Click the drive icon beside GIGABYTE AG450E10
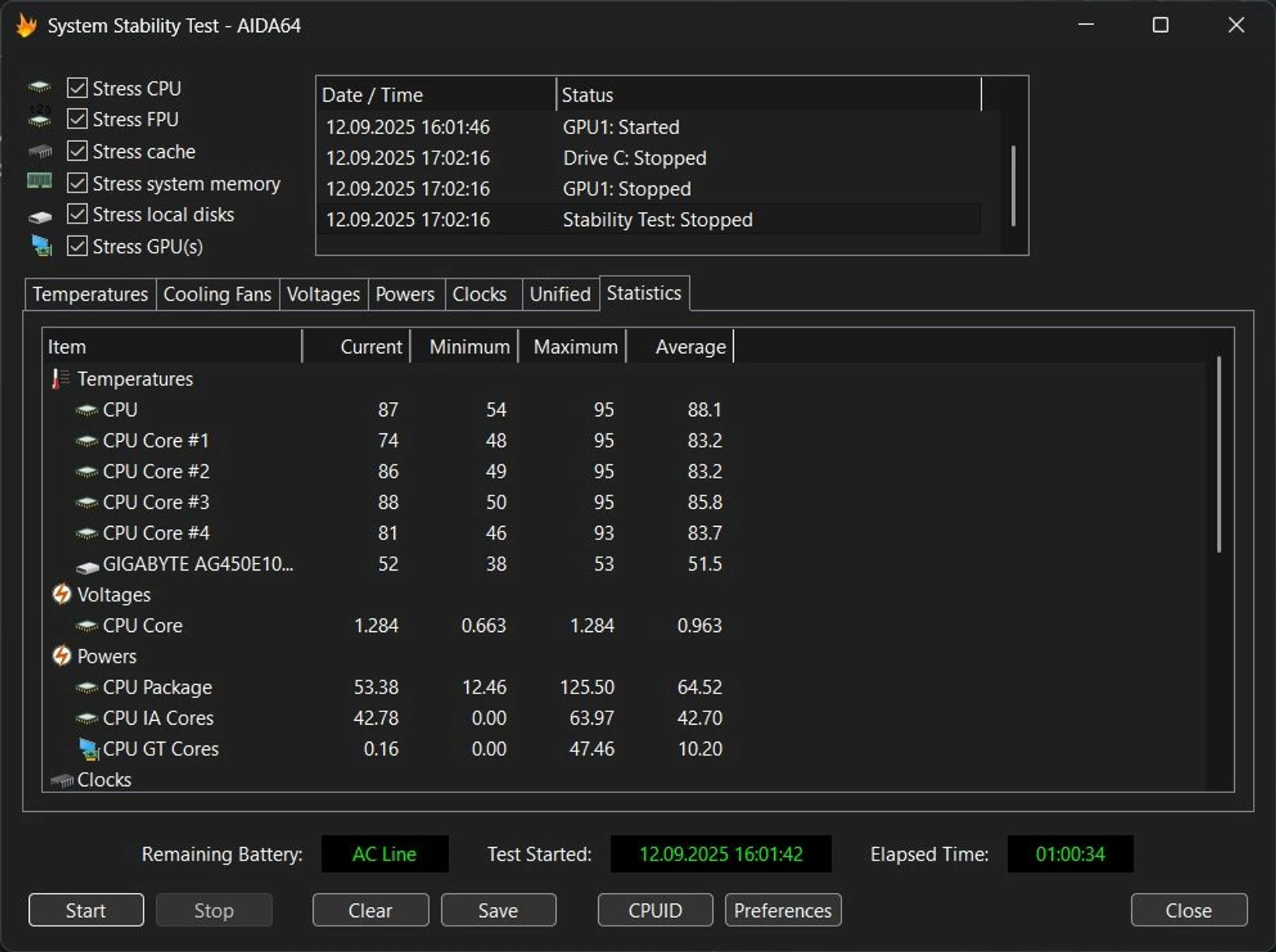 [87, 566]
